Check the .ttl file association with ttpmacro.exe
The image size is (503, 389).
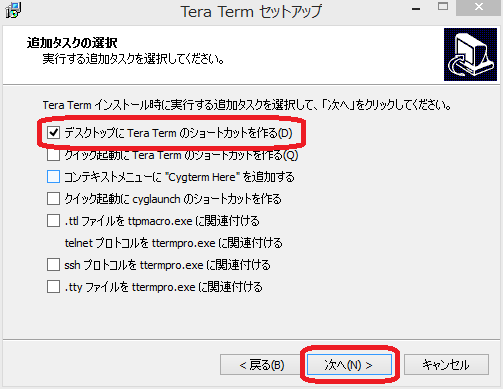53,221
